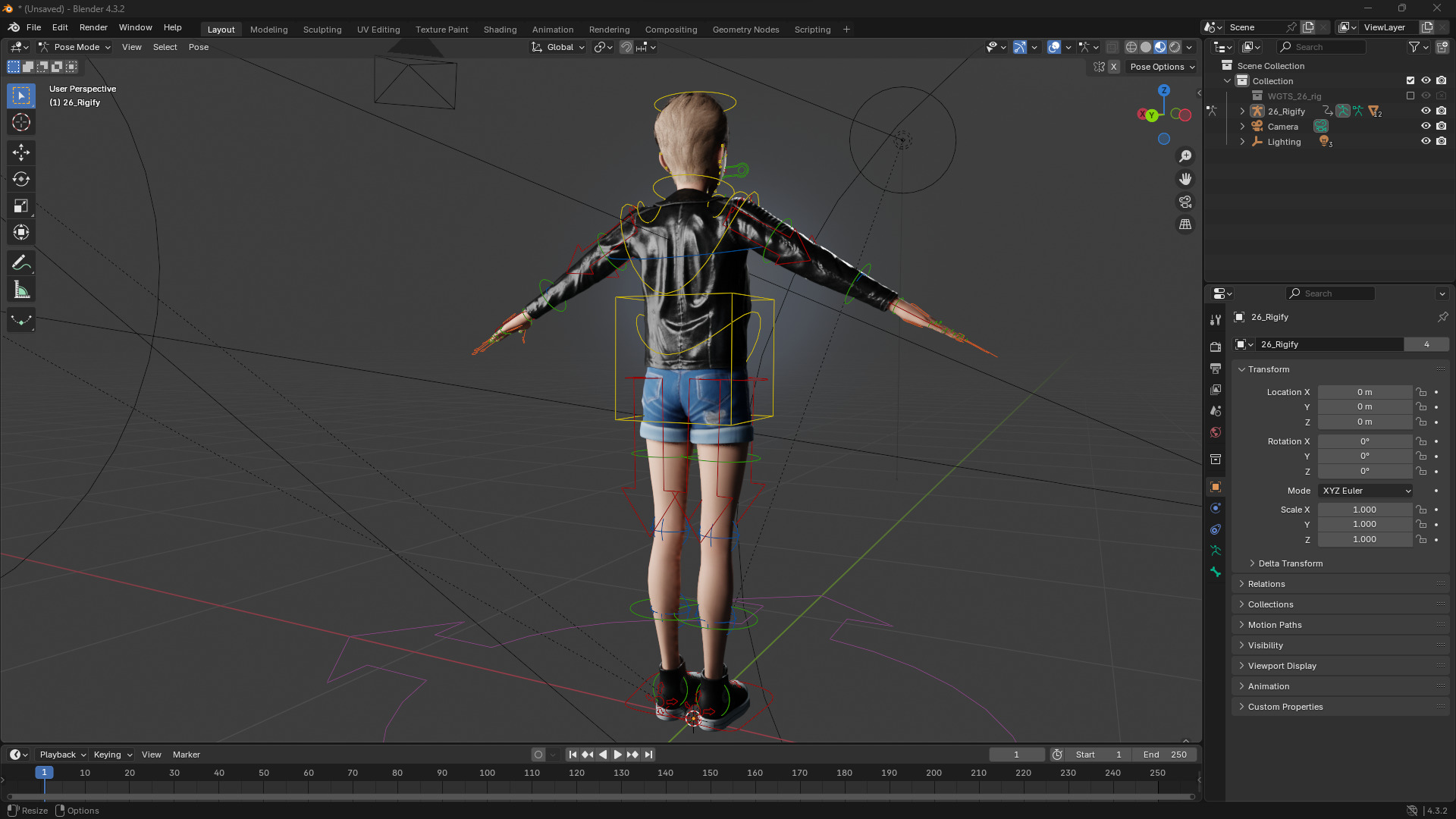Image resolution: width=1456 pixels, height=819 pixels.
Task: Select the Cursor tool in toolbar
Action: click(x=21, y=123)
